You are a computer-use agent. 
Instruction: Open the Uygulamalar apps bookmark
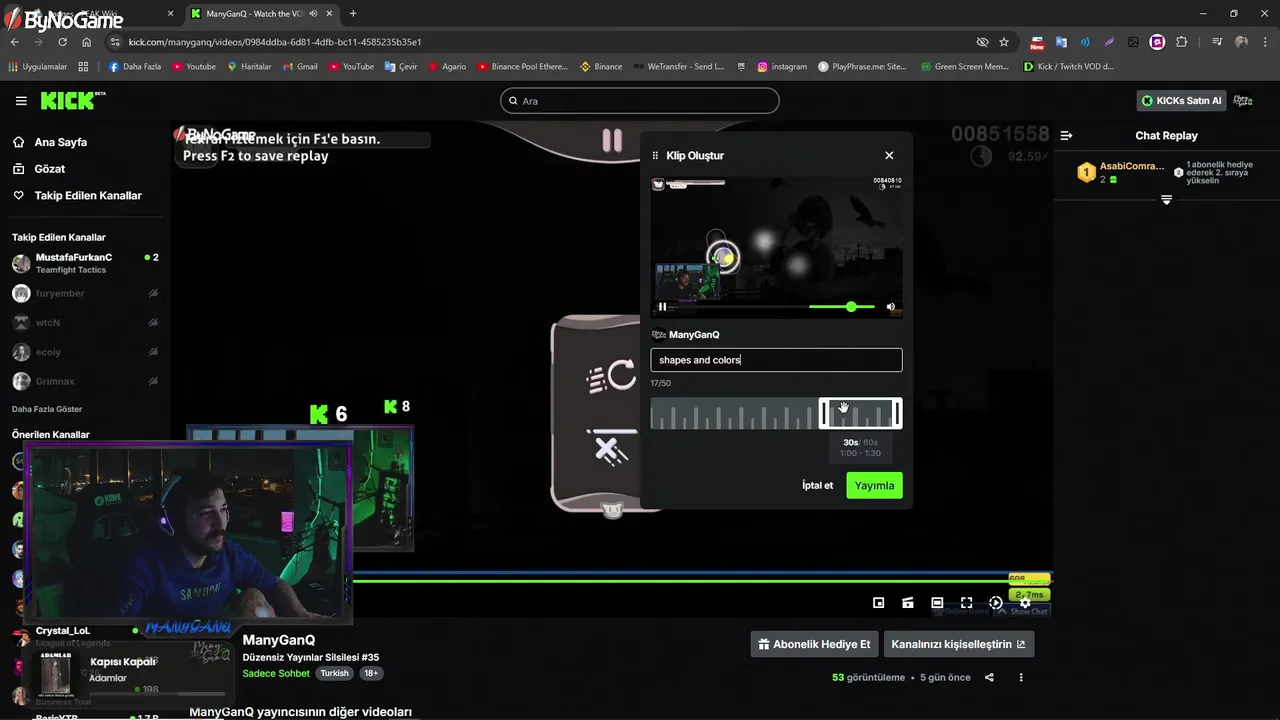(x=38, y=67)
